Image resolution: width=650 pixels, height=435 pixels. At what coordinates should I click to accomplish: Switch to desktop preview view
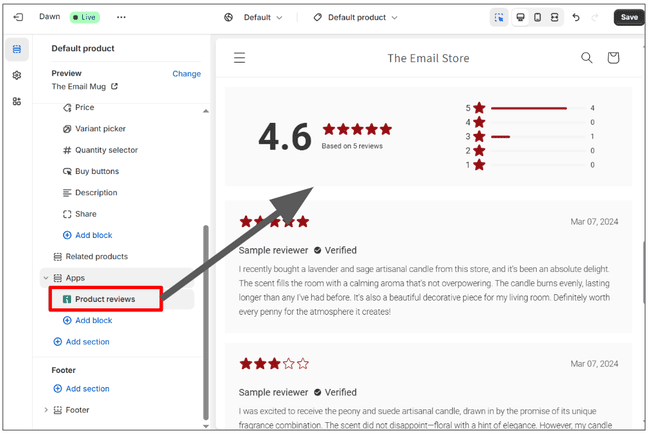click(521, 17)
